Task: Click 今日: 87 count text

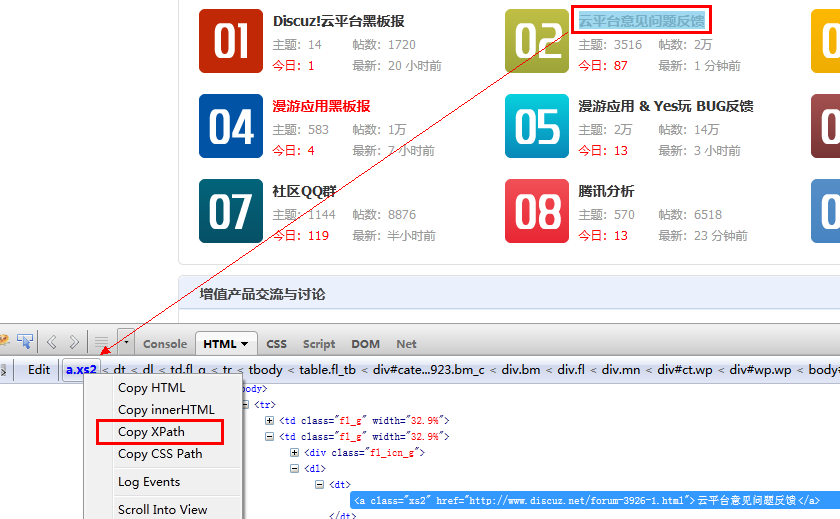Action: click(603, 66)
